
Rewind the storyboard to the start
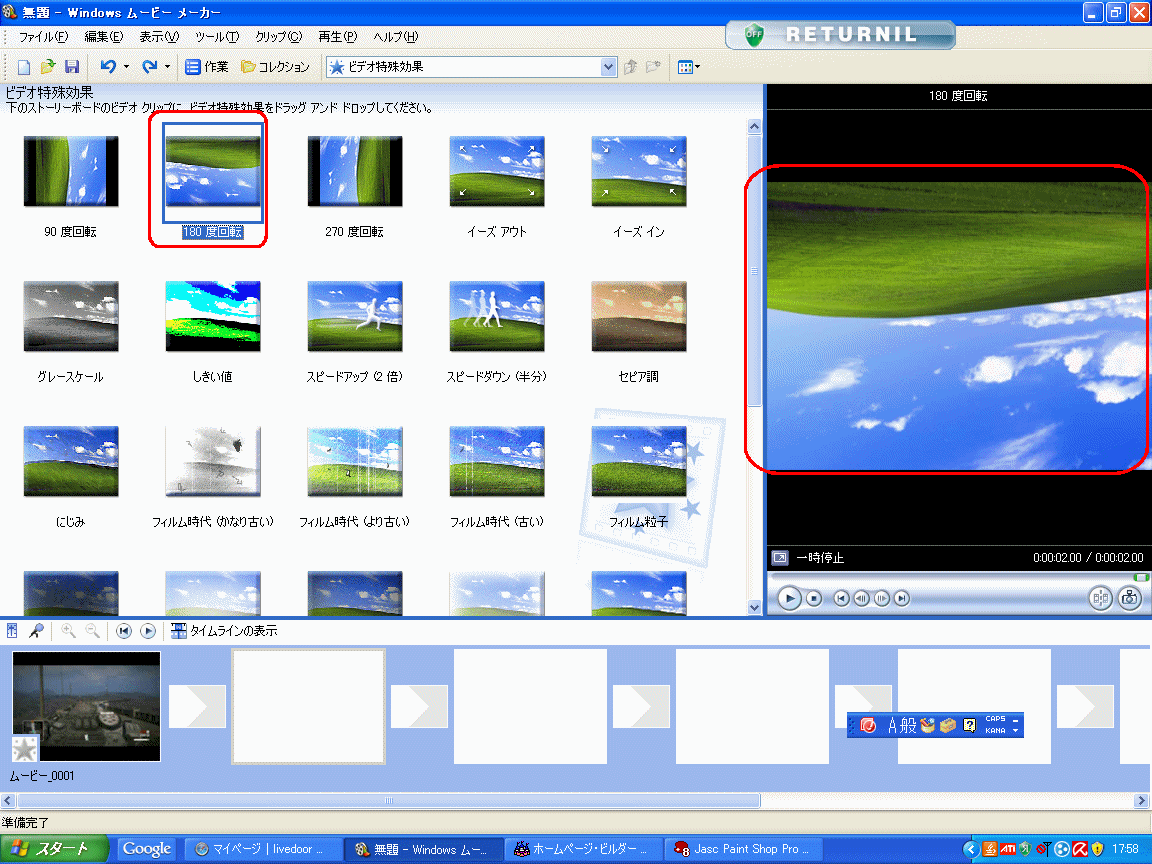[124, 630]
